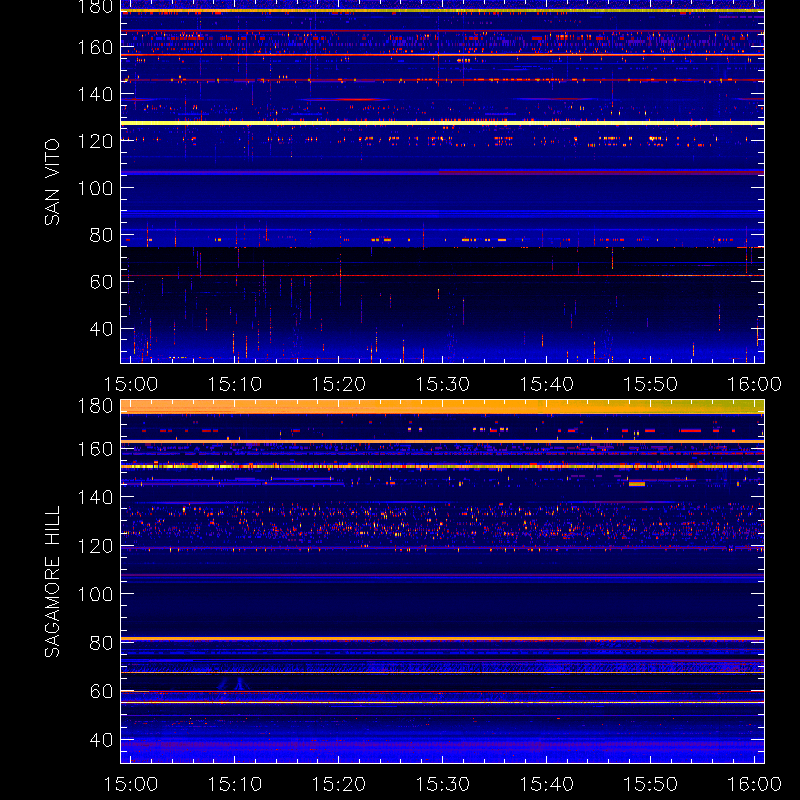Click the 80 frequency label on San Vito axis
The height and width of the screenshot is (800, 800).
tap(101, 235)
